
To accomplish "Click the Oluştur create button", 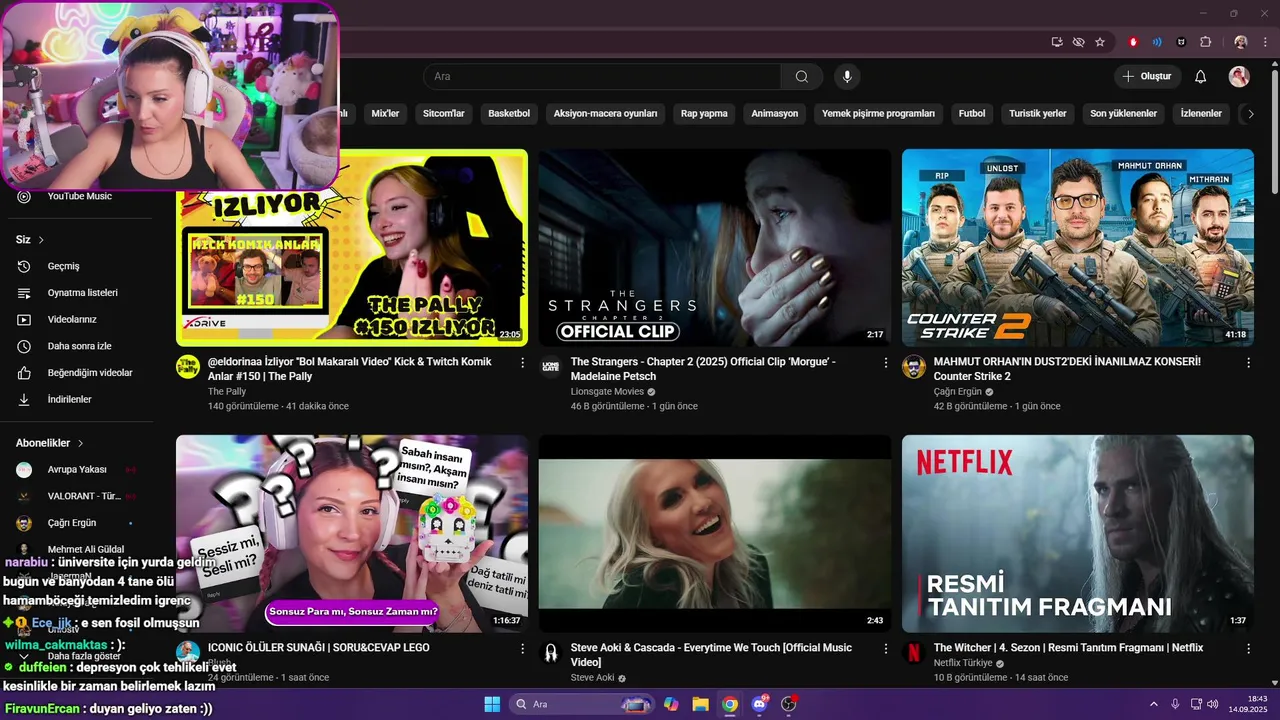I will [x=1148, y=77].
